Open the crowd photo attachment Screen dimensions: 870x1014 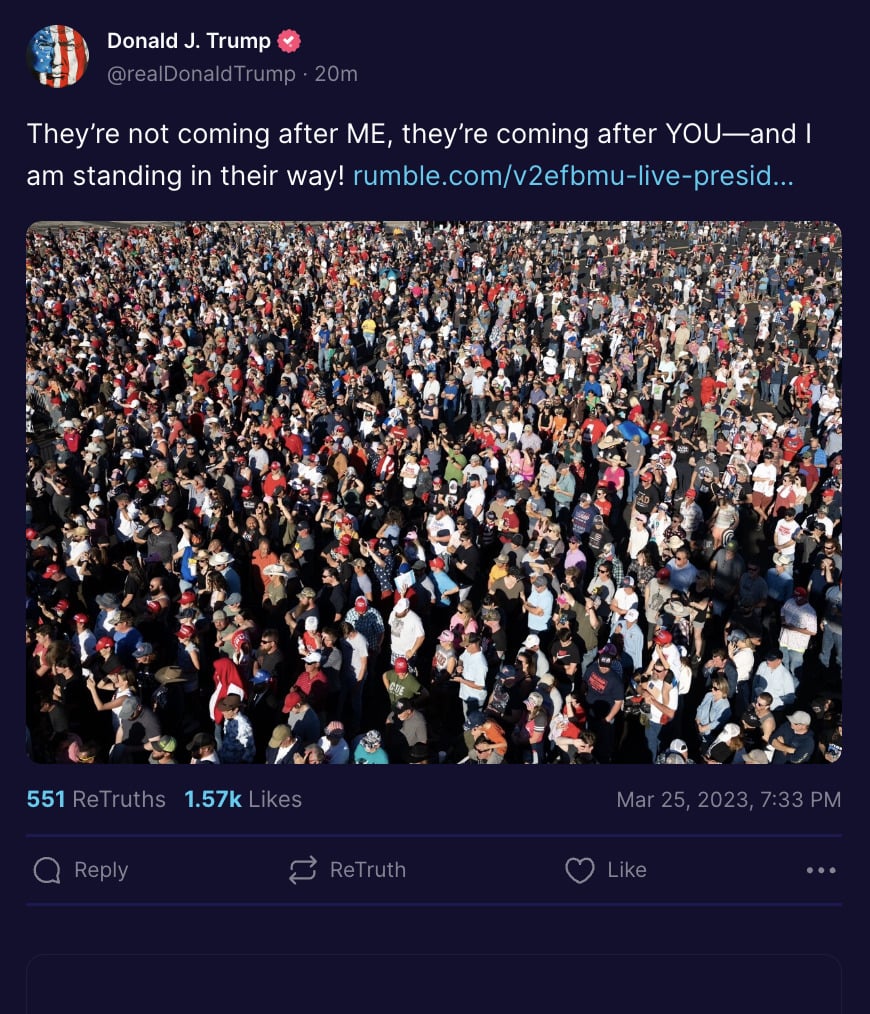tap(434, 492)
